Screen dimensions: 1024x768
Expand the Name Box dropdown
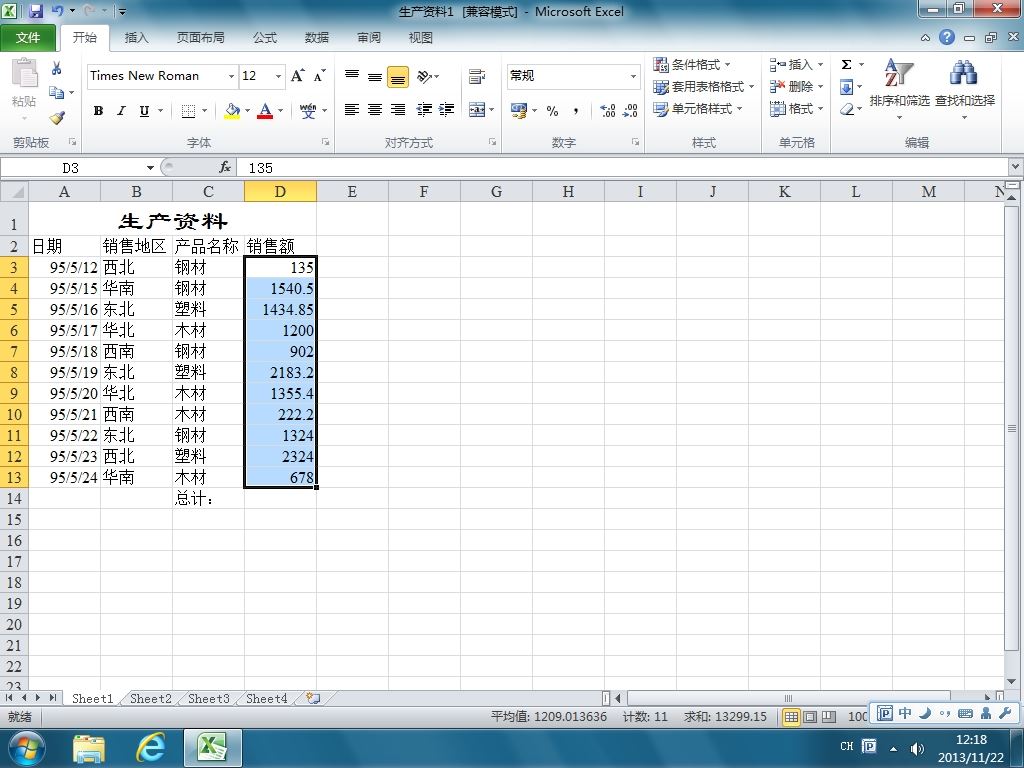tap(150, 168)
